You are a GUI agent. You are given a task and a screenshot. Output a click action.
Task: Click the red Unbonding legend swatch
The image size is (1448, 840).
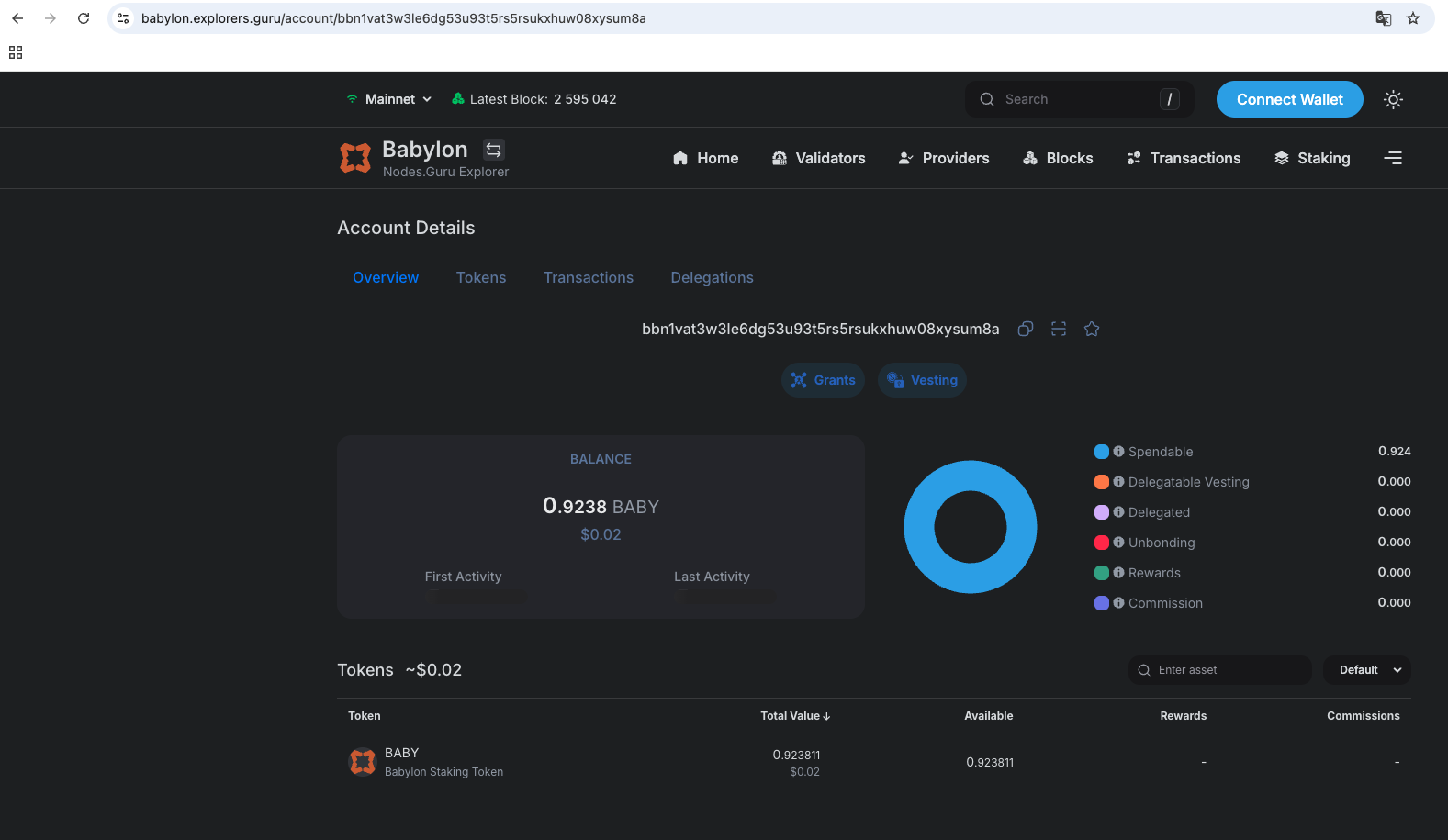coord(1102,543)
